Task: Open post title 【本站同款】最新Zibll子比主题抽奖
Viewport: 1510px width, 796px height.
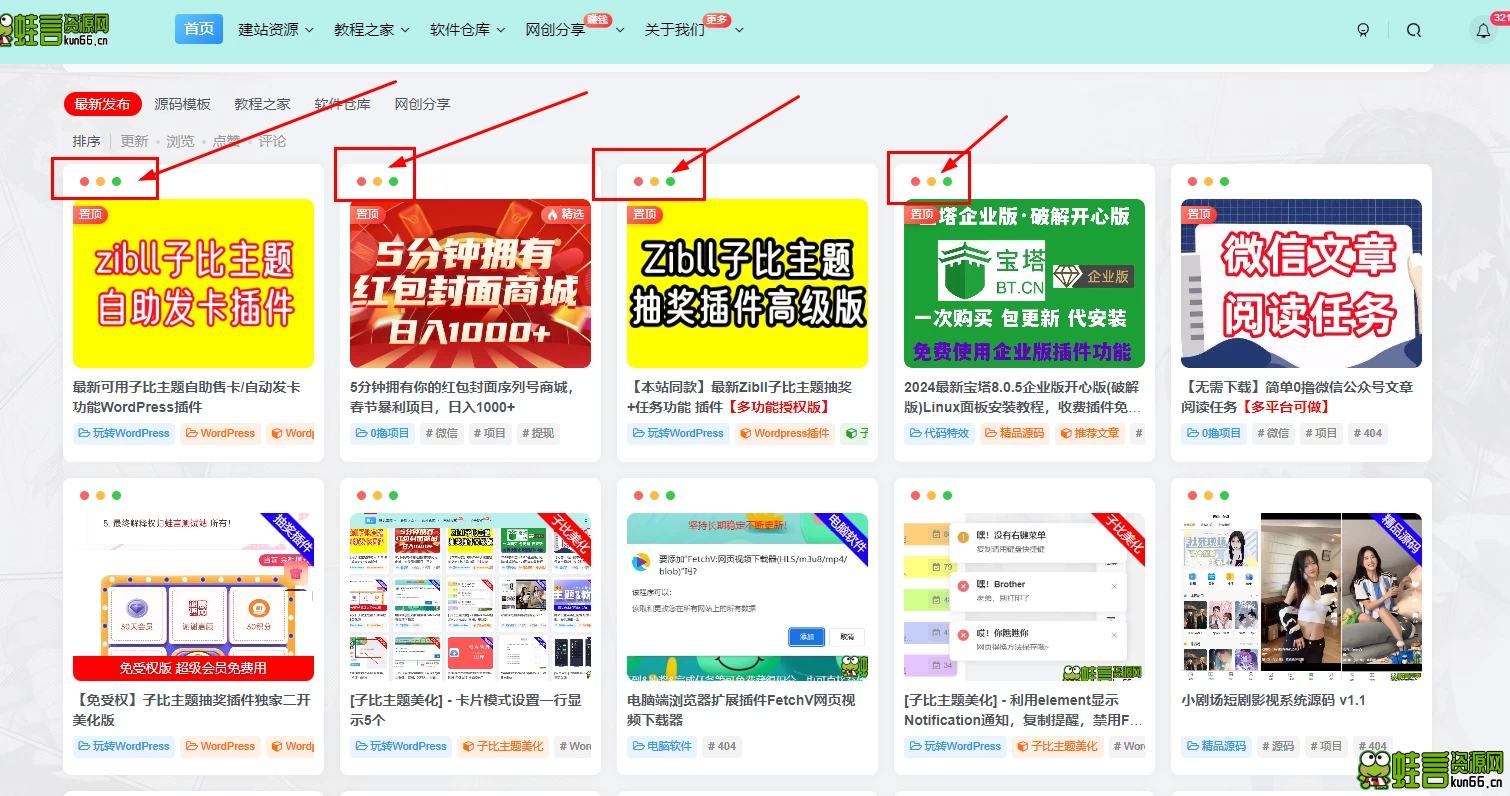Action: click(x=740, y=397)
